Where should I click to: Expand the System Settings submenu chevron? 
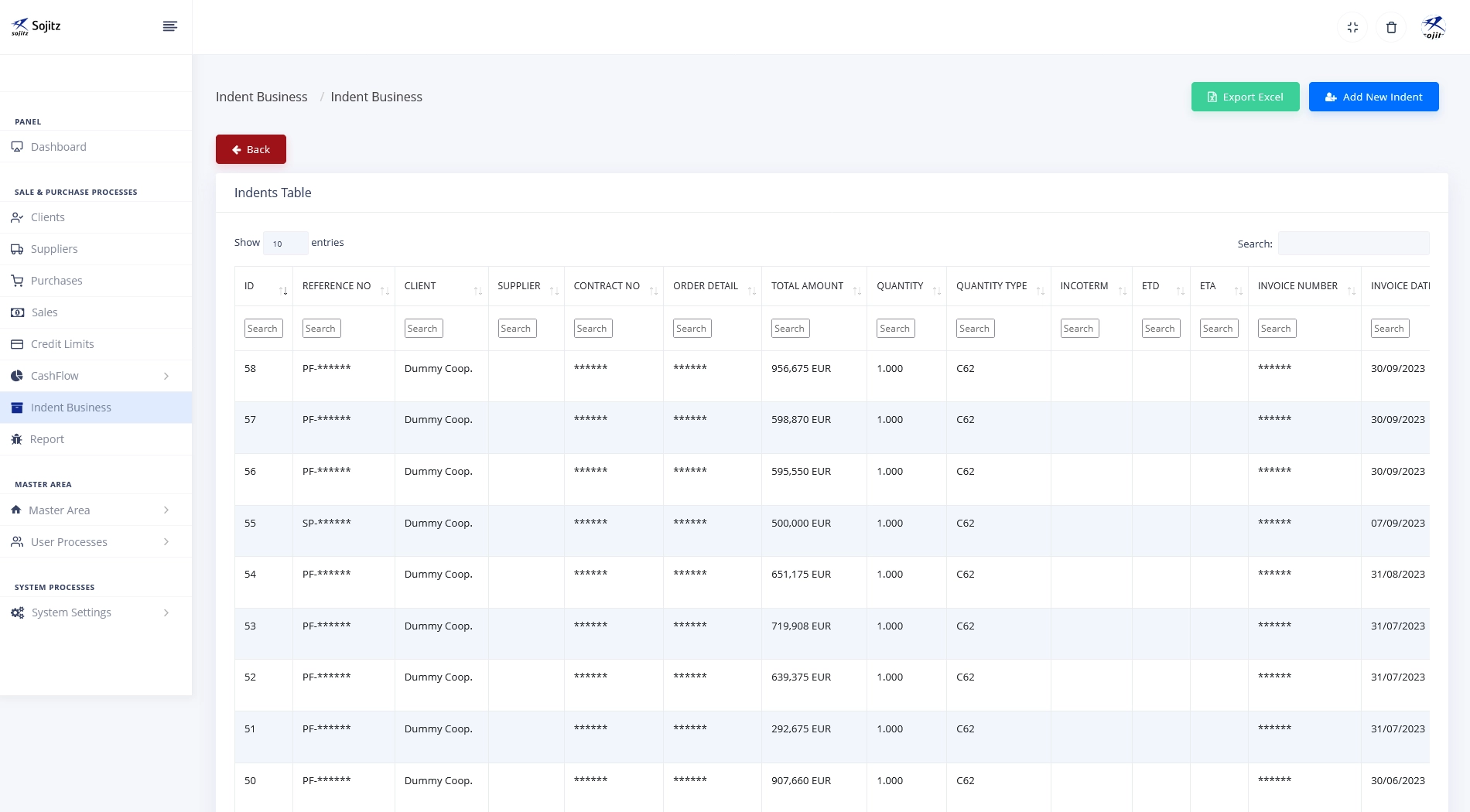click(x=166, y=612)
